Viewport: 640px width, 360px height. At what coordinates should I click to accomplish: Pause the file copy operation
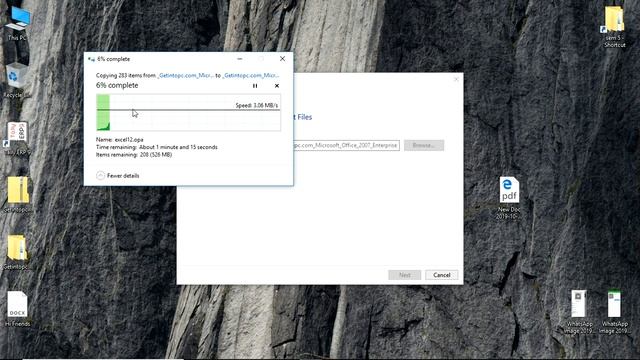click(x=255, y=86)
